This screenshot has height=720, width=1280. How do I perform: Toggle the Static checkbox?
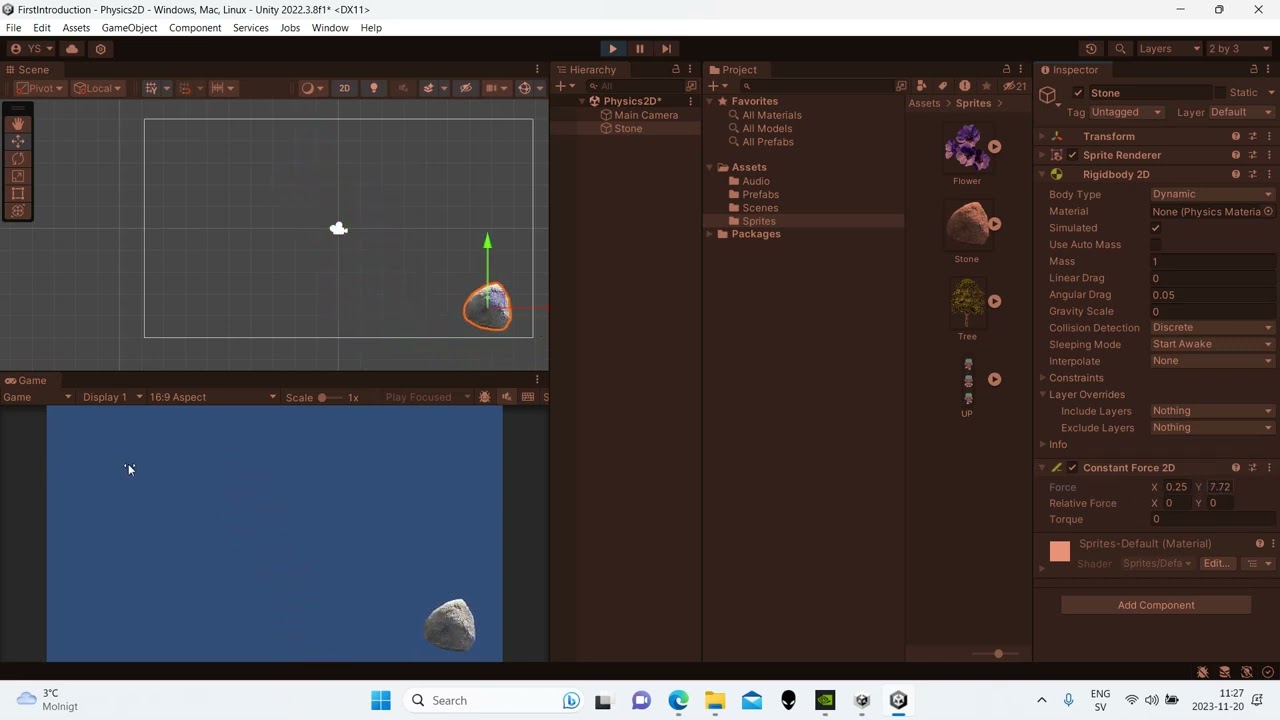1219,93
